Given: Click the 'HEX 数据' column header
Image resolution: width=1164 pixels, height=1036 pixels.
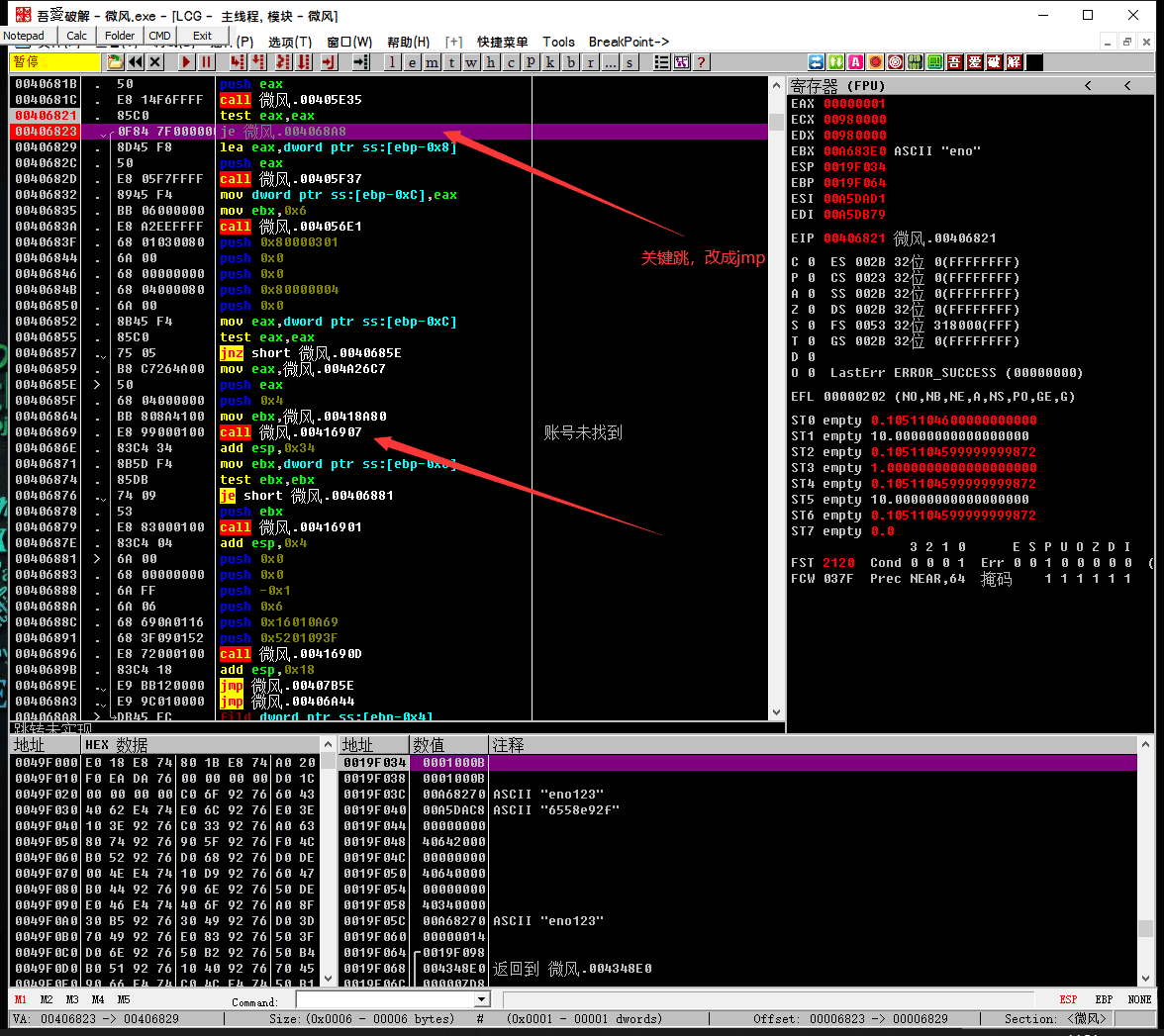Looking at the screenshot, I should tap(200, 745).
